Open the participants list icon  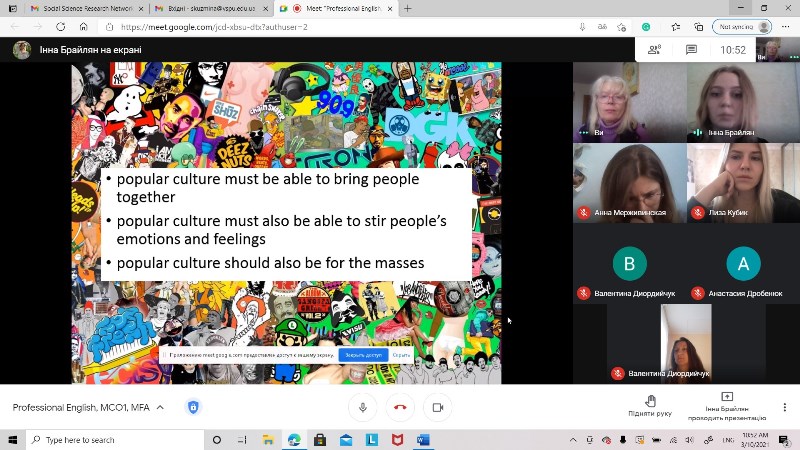click(654, 49)
